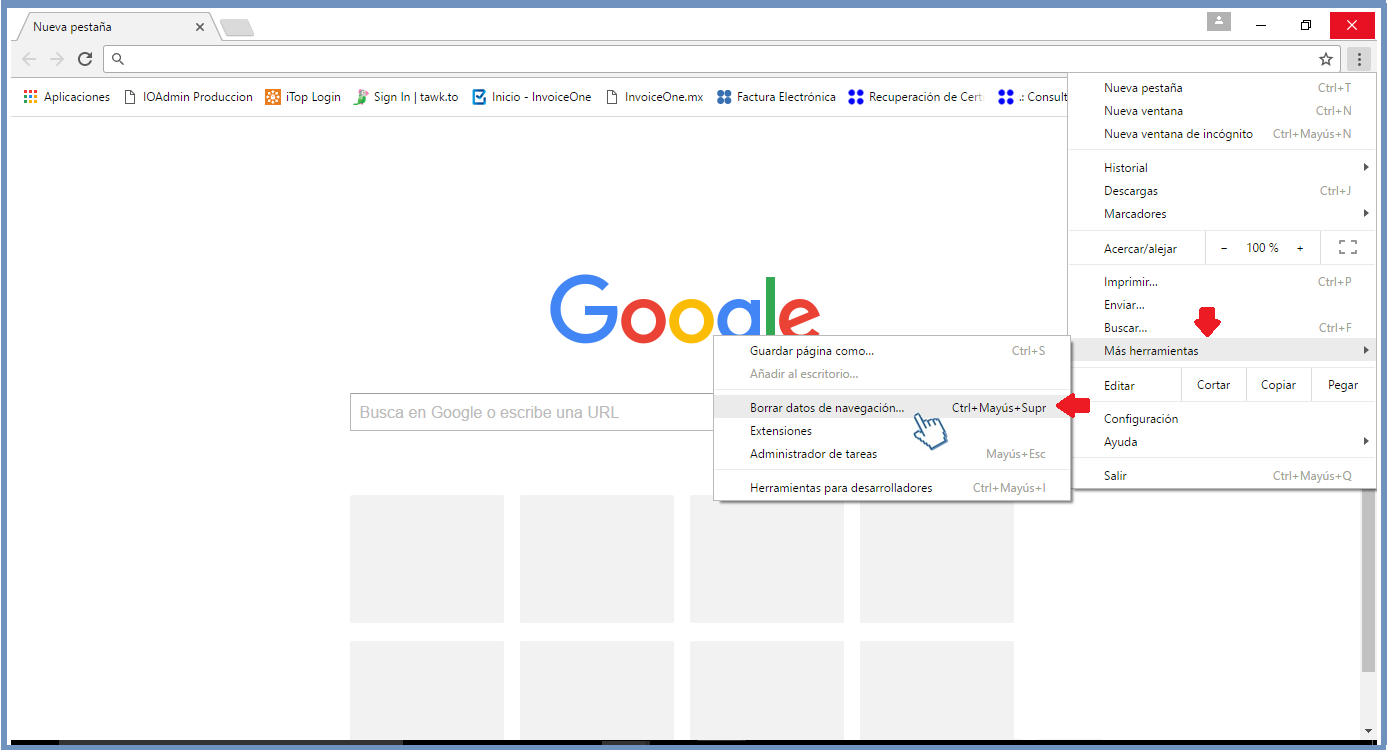Expand the Más herramientas submenu

pos(1222,351)
